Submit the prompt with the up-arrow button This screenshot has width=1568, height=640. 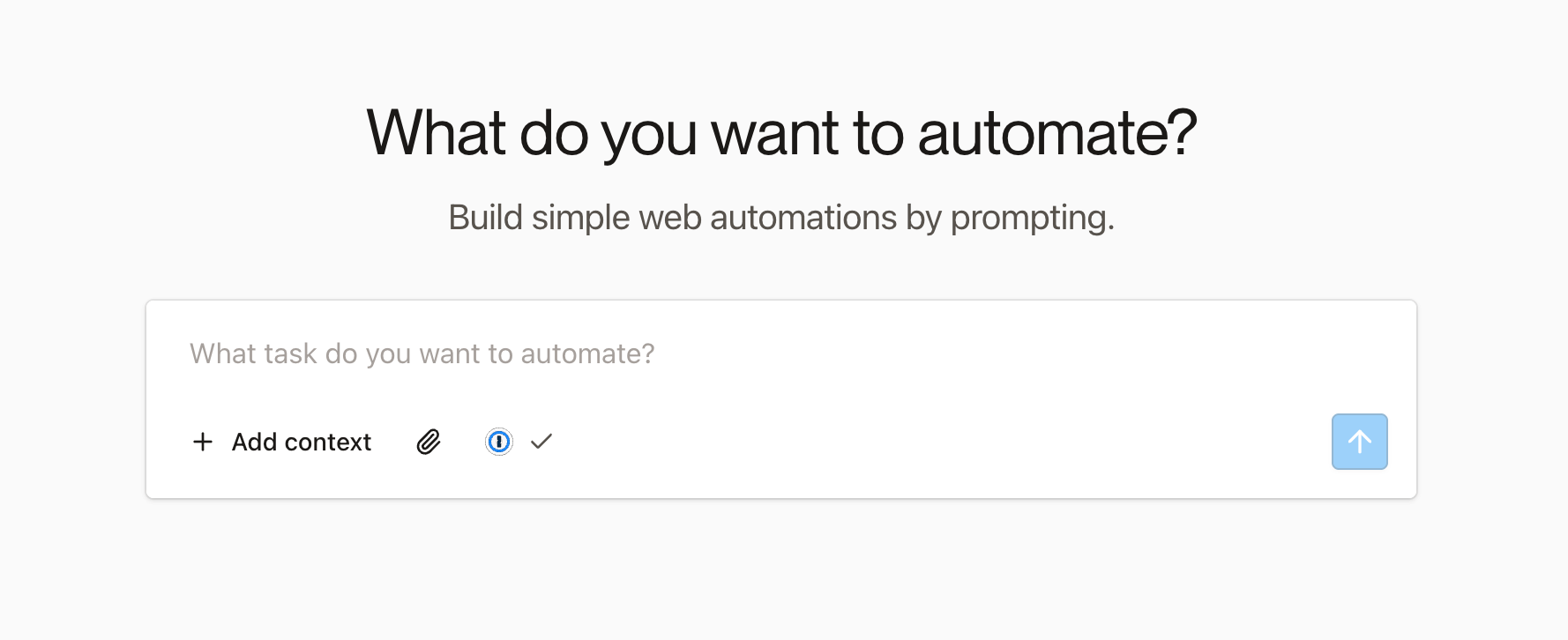click(1359, 442)
